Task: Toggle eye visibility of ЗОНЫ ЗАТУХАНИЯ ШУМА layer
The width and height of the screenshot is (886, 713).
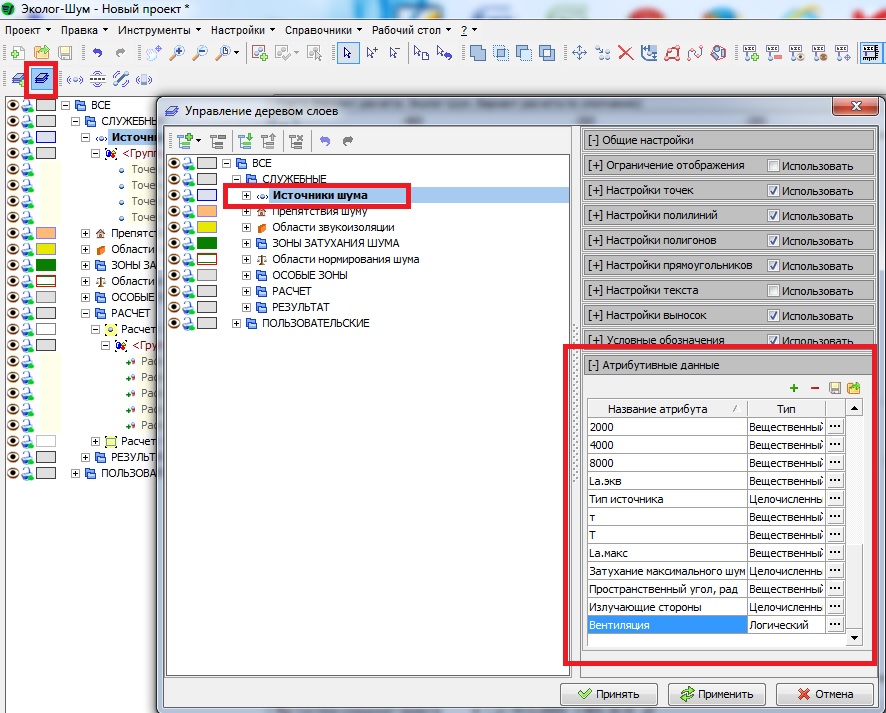Action: click(x=174, y=243)
